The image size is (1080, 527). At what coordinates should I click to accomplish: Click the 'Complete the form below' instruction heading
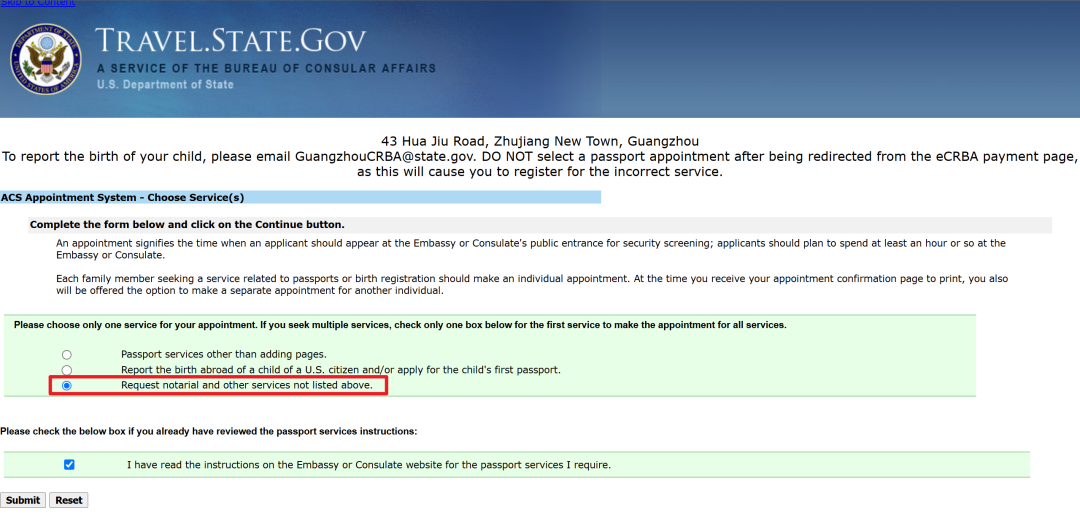click(x=187, y=225)
